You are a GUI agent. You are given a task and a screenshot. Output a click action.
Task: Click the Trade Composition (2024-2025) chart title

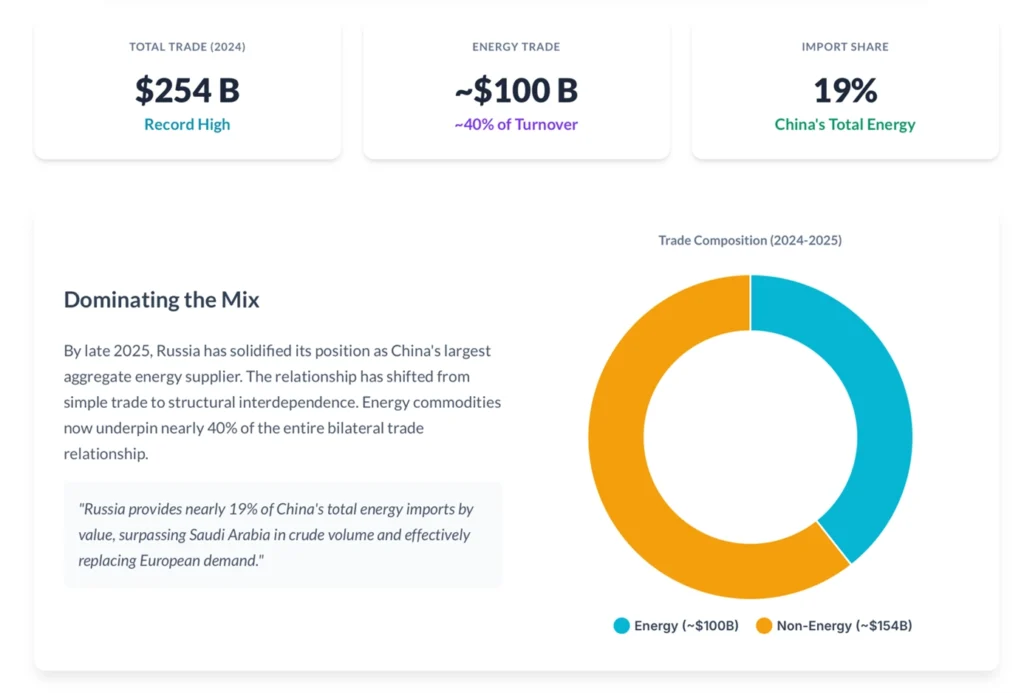click(x=750, y=241)
